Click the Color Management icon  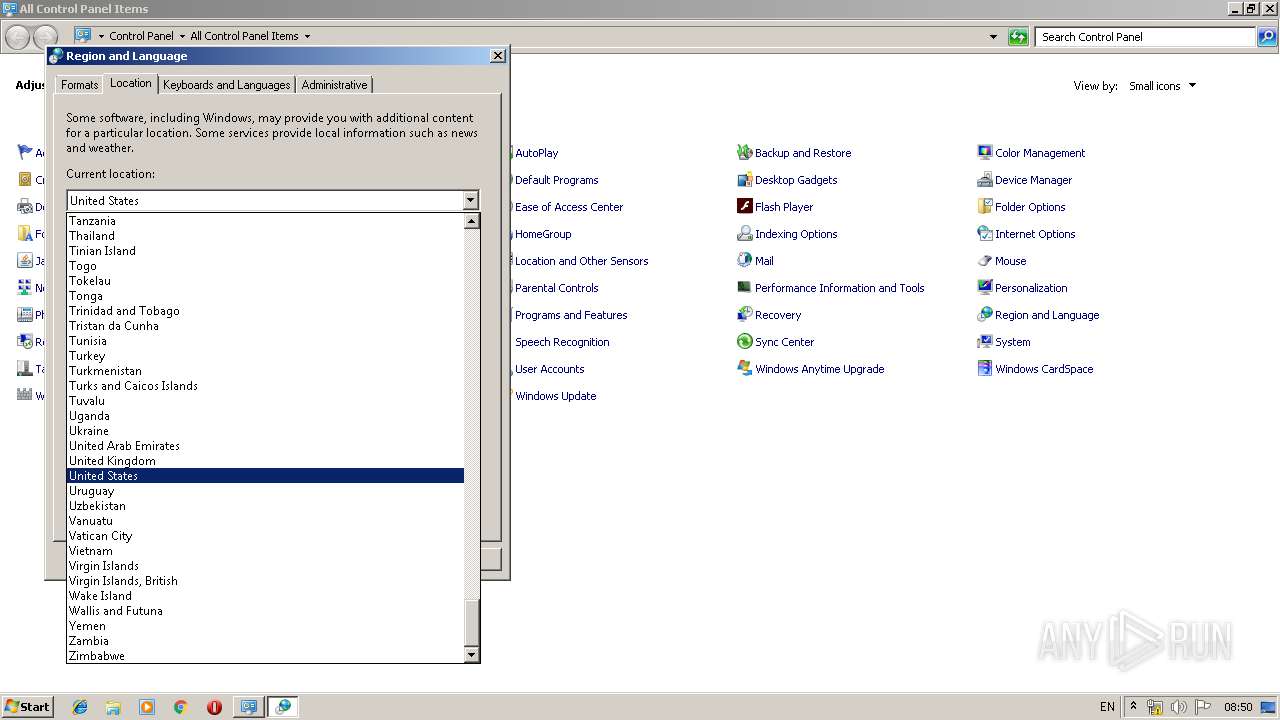(x=985, y=153)
